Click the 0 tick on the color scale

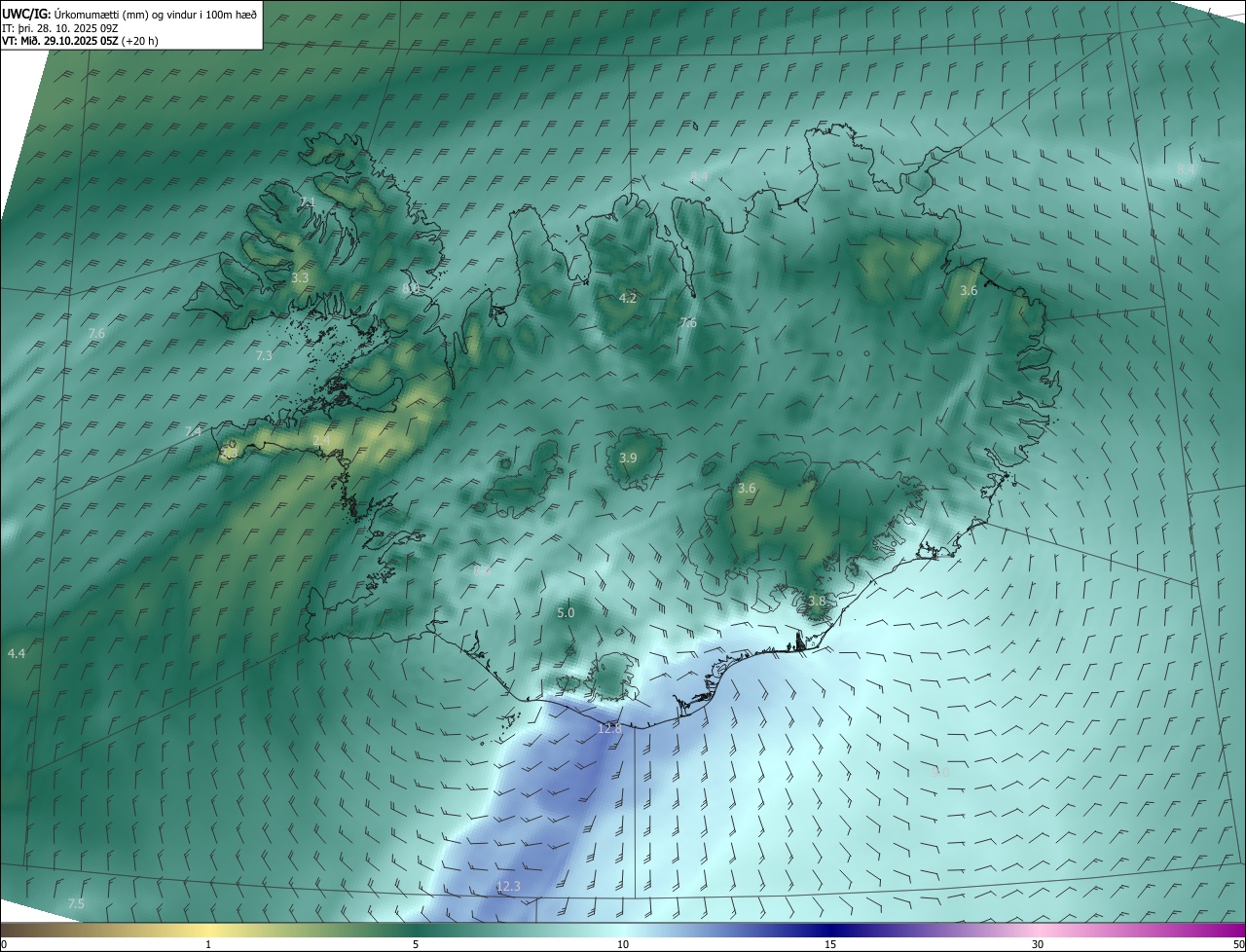point(4,945)
